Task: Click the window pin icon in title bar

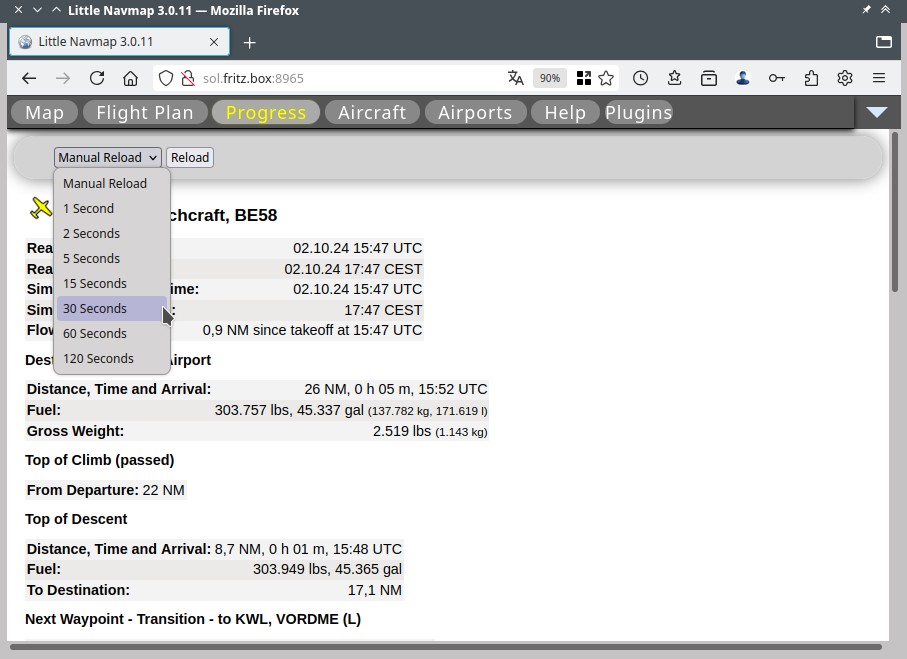Action: 867,10
